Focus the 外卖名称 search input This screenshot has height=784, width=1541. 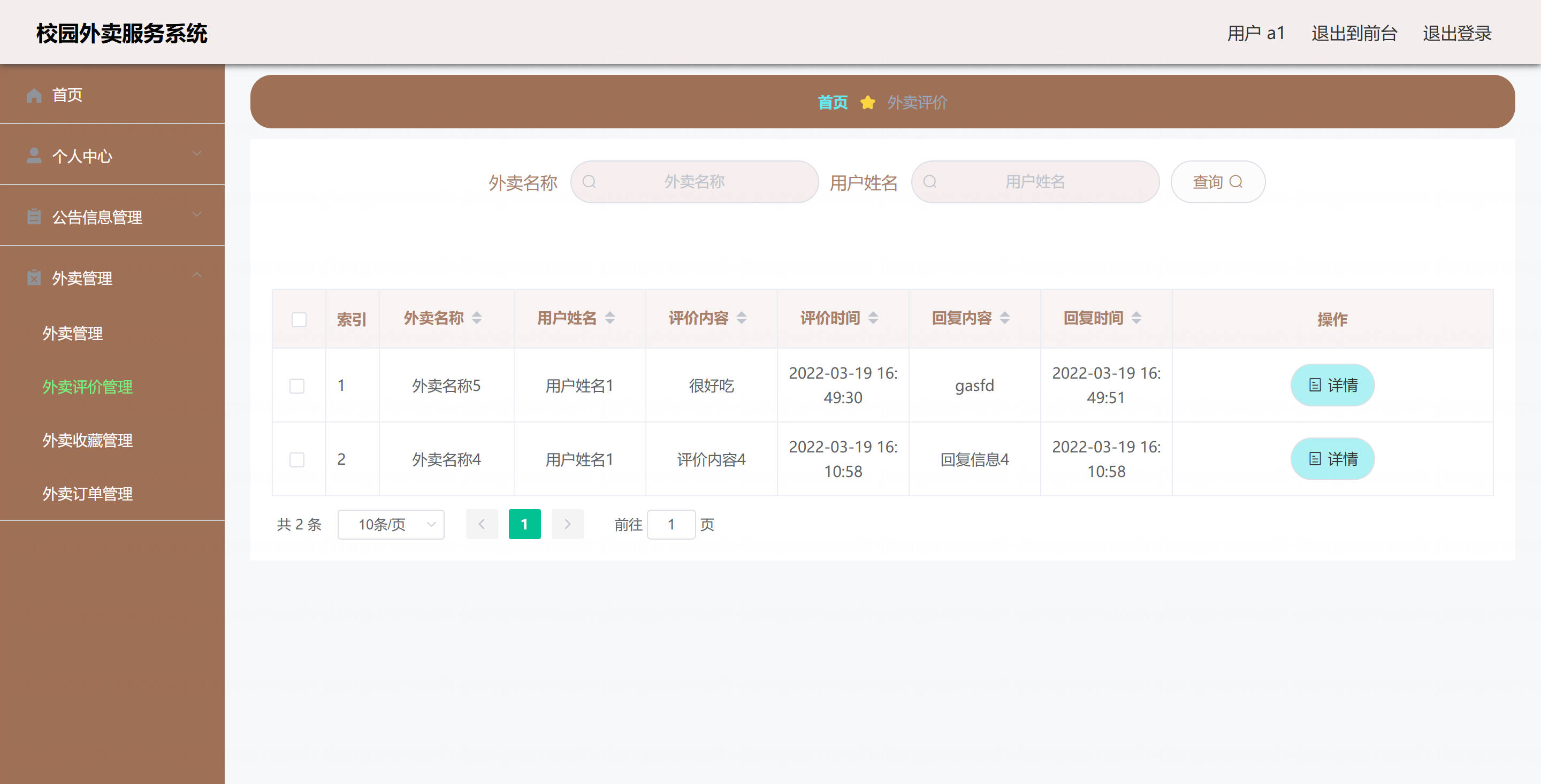(695, 182)
